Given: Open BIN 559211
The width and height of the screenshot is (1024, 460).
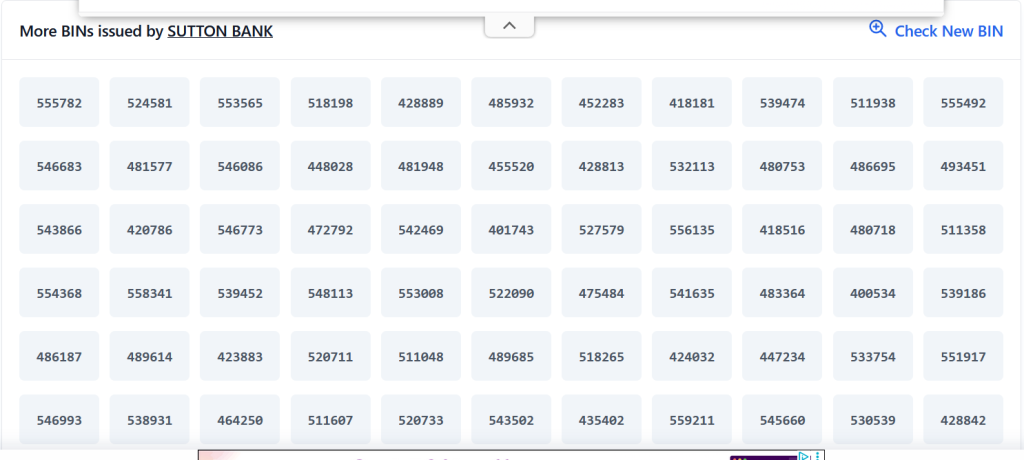Looking at the screenshot, I should [x=692, y=419].
